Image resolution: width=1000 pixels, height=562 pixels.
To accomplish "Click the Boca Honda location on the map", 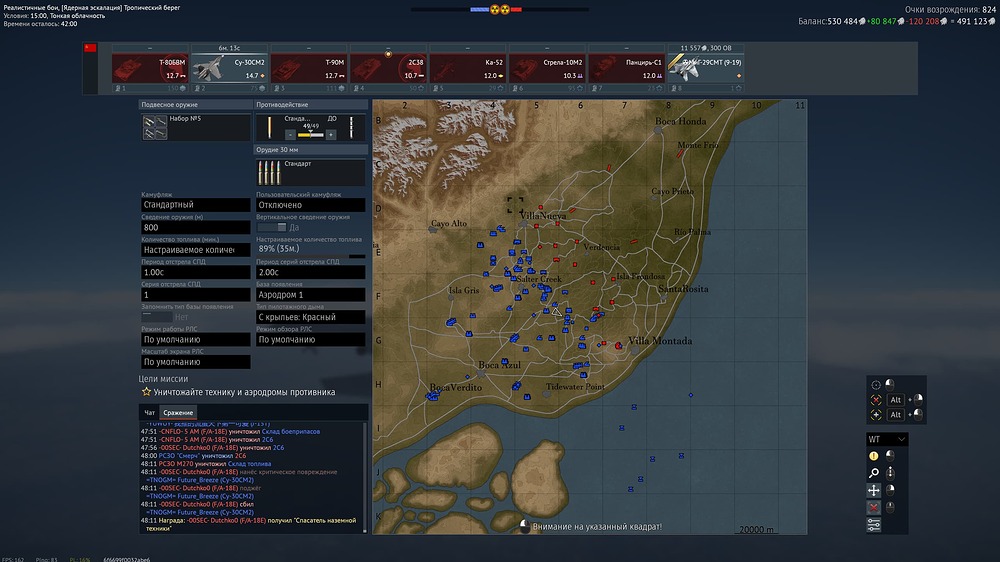I will point(680,121).
